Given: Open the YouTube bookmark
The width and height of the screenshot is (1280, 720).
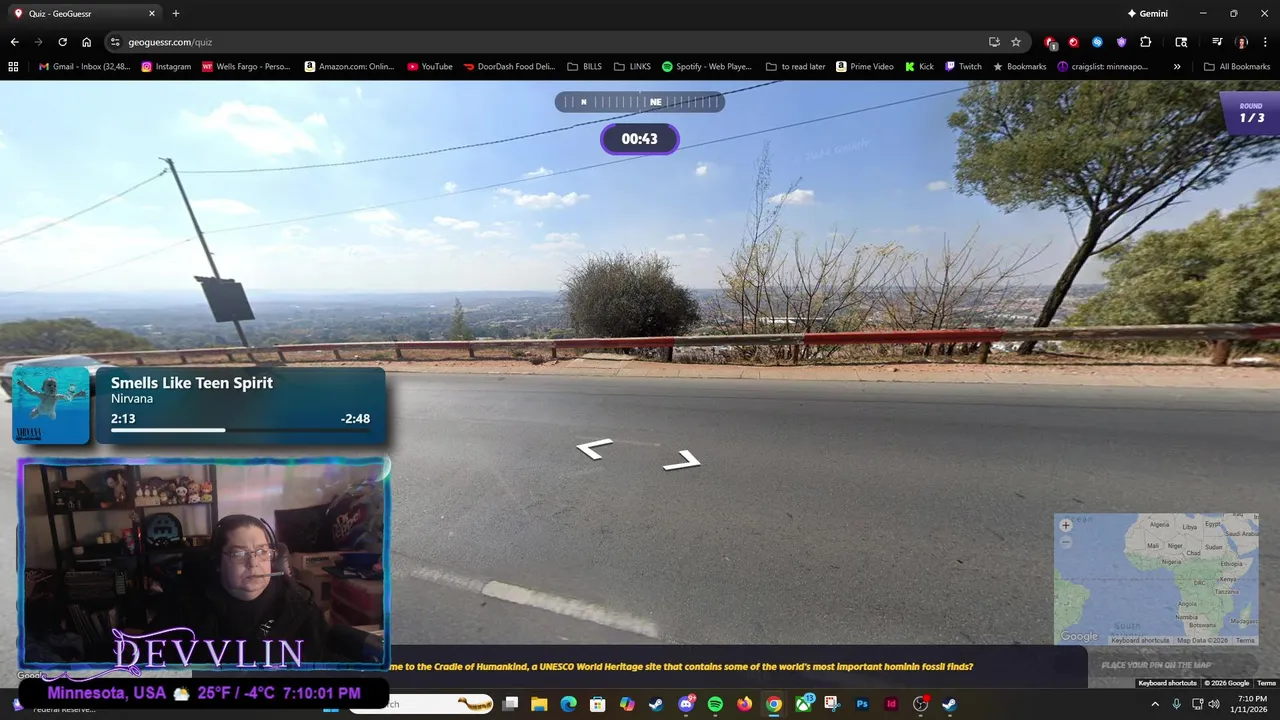Looking at the screenshot, I should point(430,67).
